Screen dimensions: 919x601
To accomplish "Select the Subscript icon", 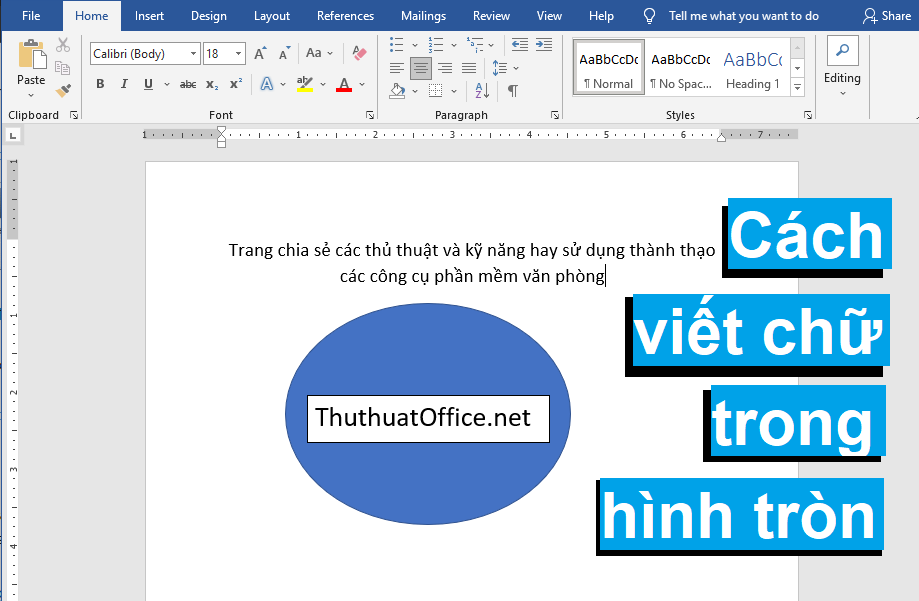I will click(211, 84).
